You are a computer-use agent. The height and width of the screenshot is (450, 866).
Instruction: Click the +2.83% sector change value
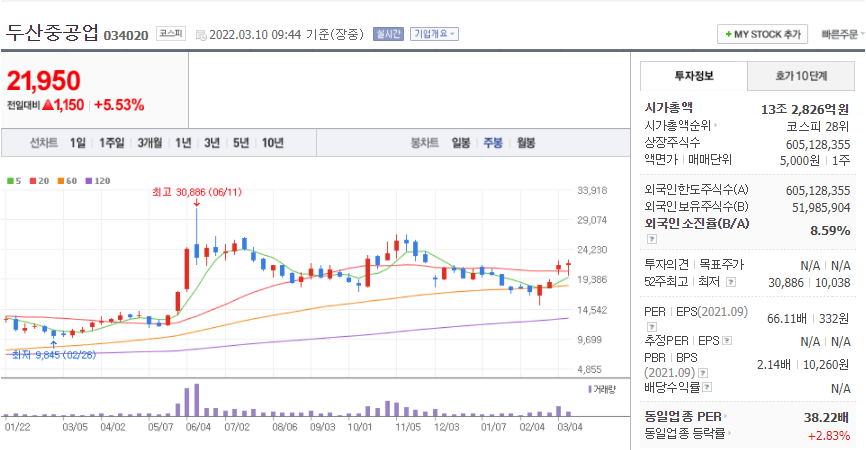click(829, 436)
